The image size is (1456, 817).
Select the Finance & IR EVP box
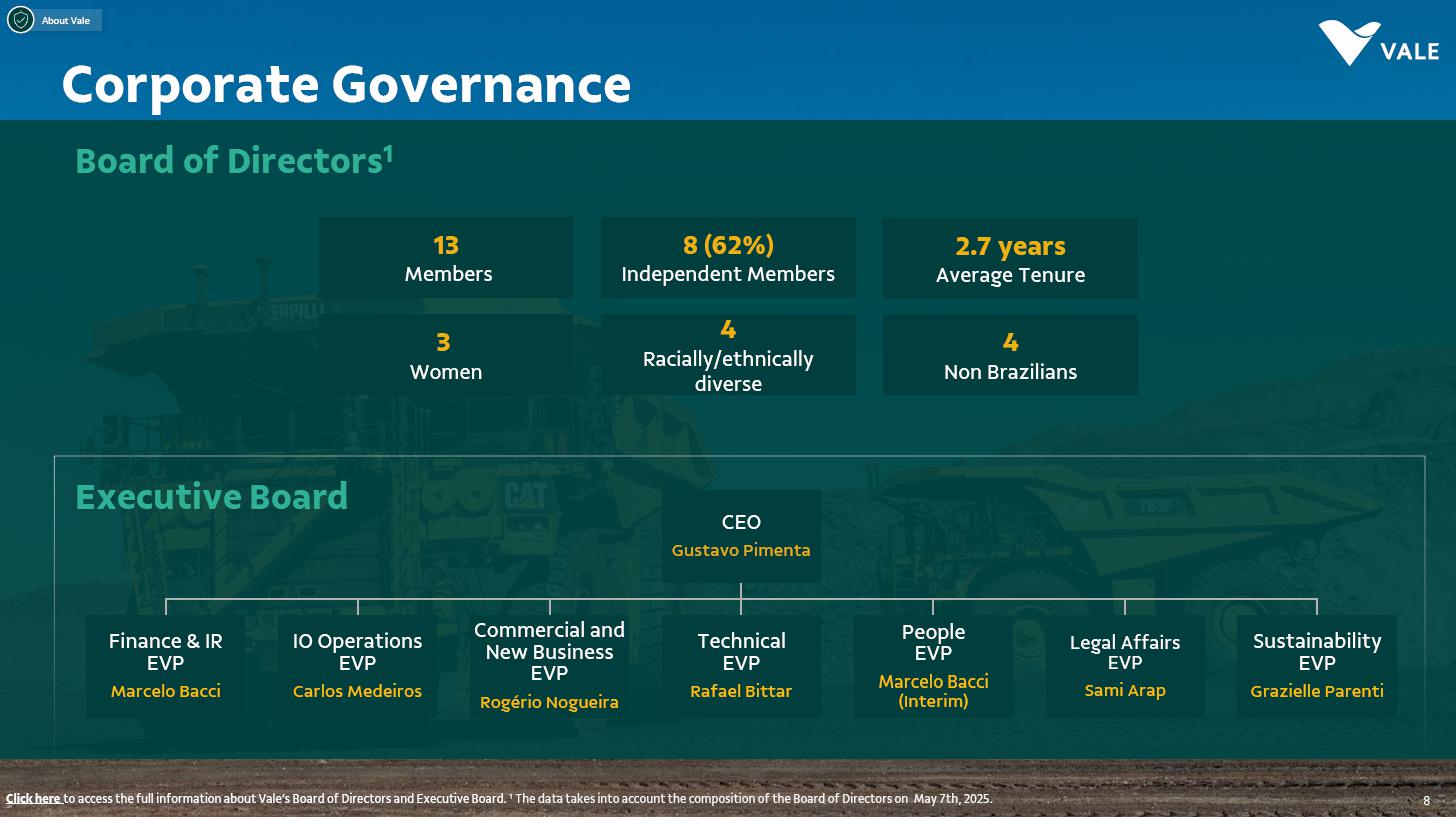coord(166,665)
